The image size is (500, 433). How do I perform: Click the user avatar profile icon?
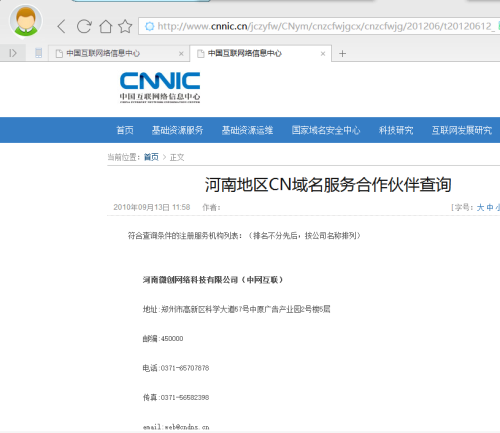[x=26, y=20]
